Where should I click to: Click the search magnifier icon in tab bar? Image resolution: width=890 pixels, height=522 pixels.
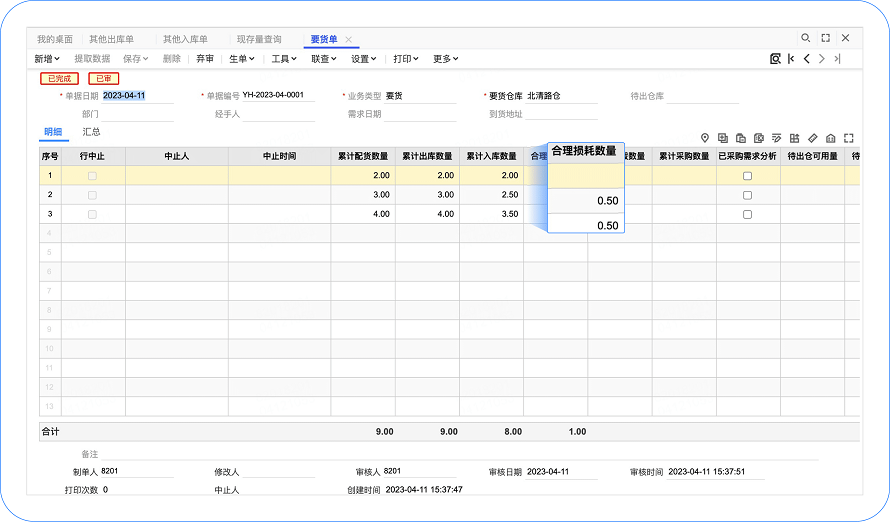pyautogui.click(x=806, y=38)
